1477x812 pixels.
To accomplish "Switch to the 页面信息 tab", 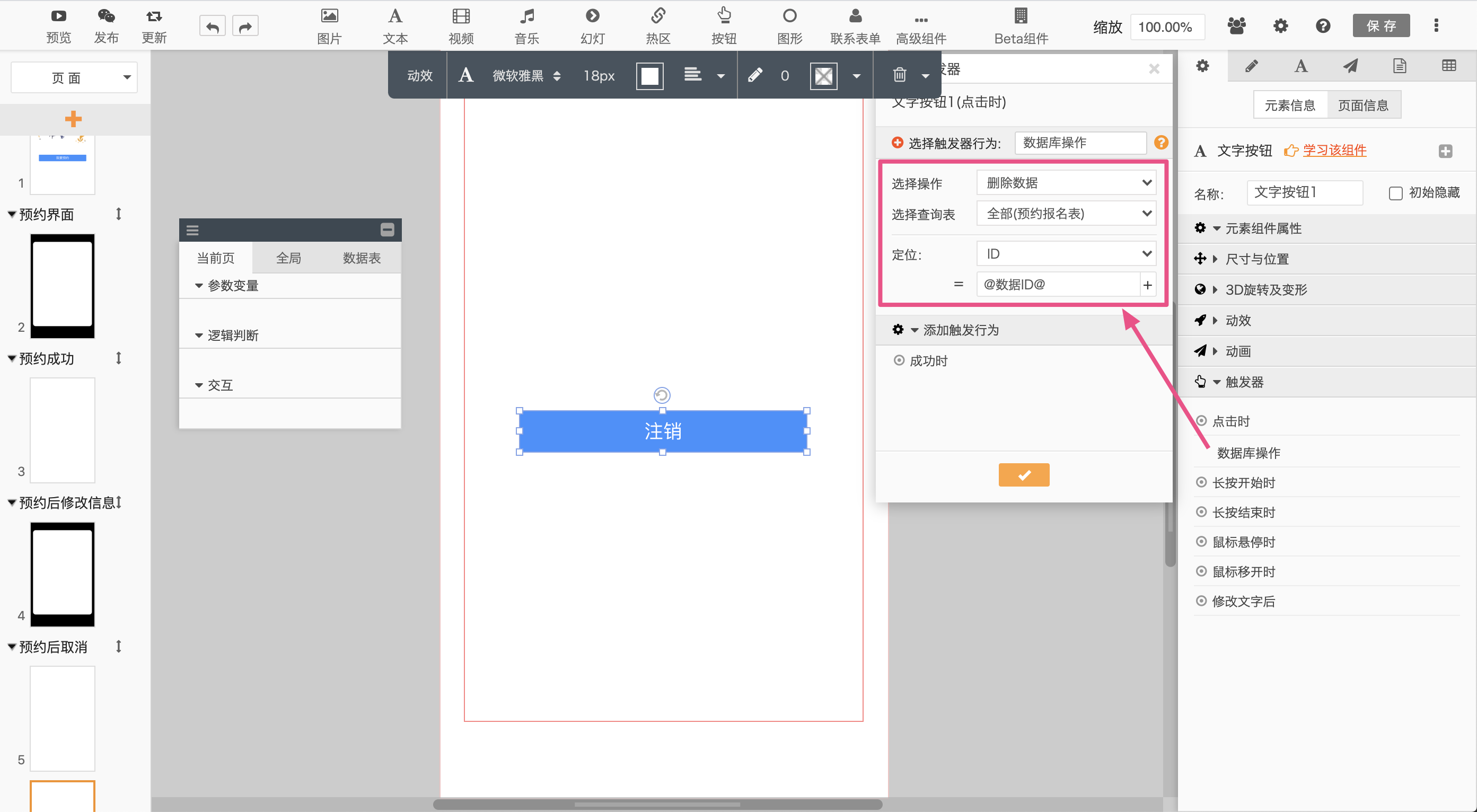I will [x=1362, y=105].
